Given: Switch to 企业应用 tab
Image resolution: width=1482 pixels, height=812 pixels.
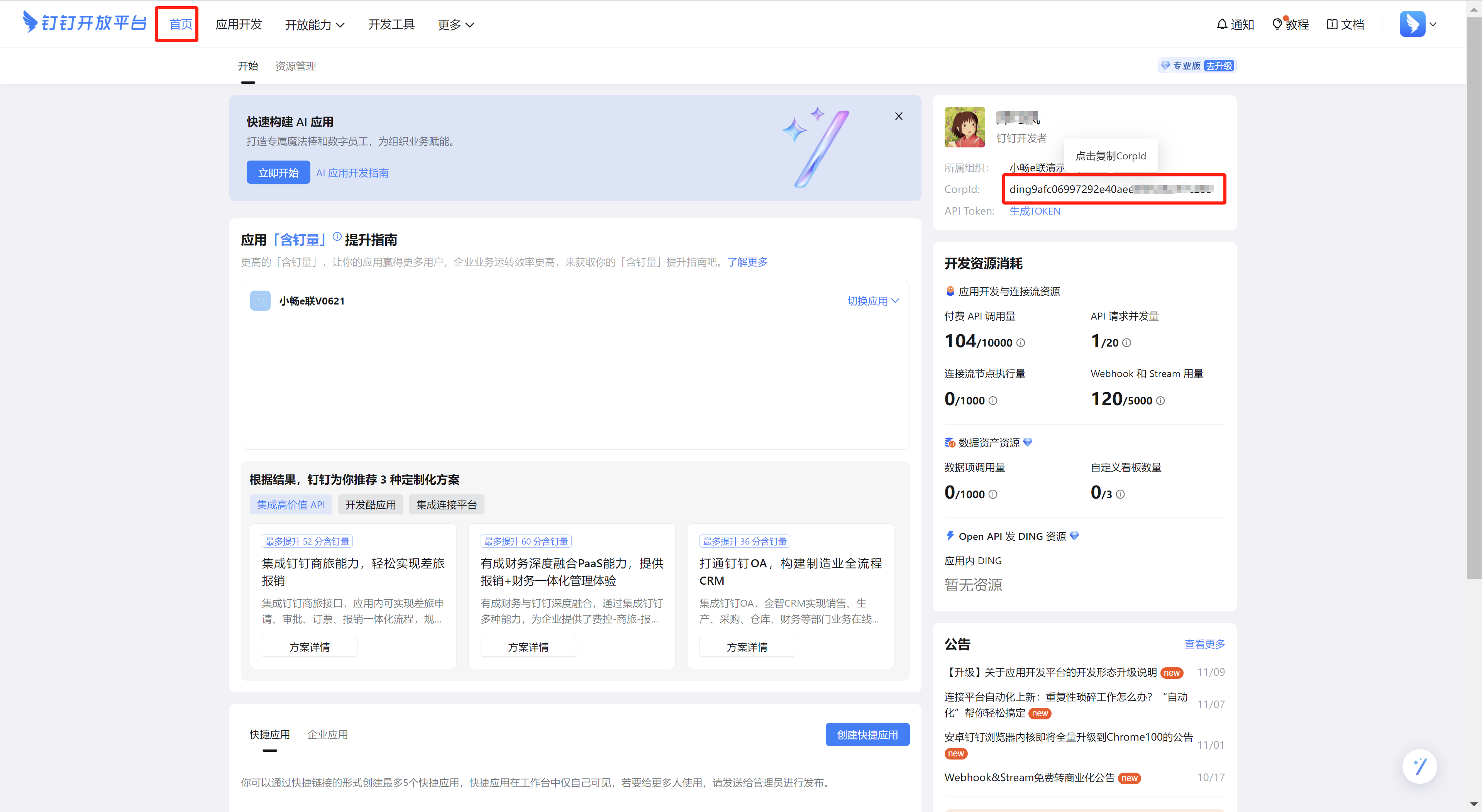Looking at the screenshot, I should pyautogui.click(x=327, y=734).
